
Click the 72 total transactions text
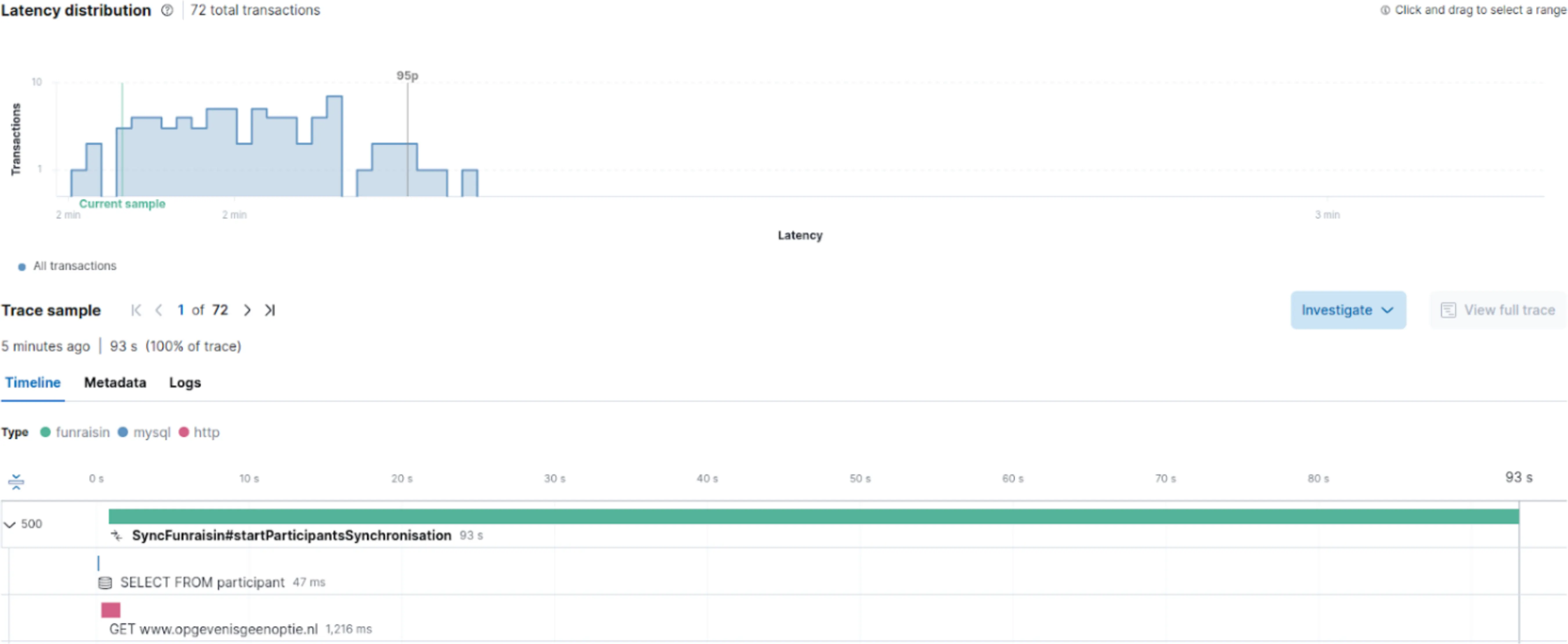pyautogui.click(x=255, y=10)
